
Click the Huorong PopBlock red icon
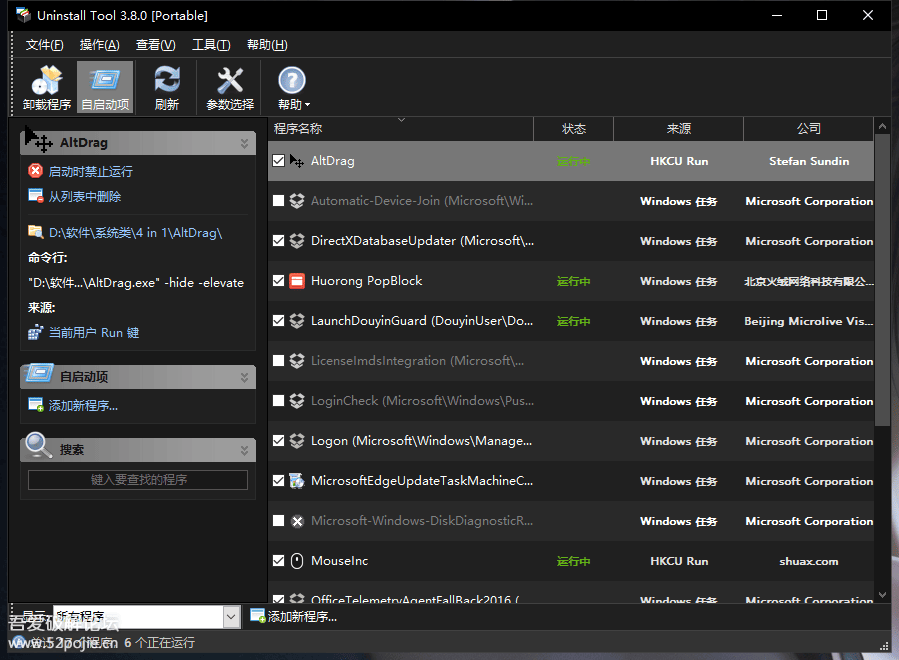(297, 281)
